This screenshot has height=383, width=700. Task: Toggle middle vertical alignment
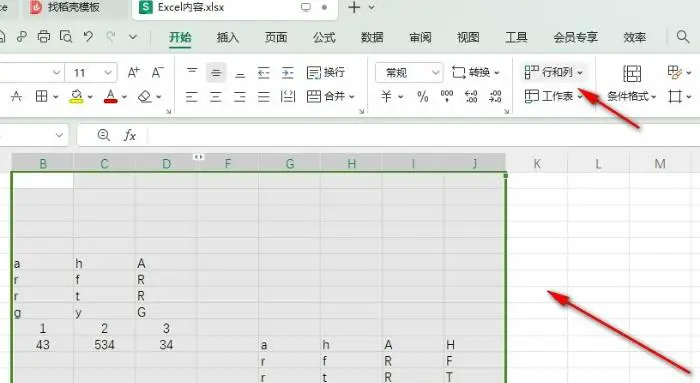click(x=216, y=72)
